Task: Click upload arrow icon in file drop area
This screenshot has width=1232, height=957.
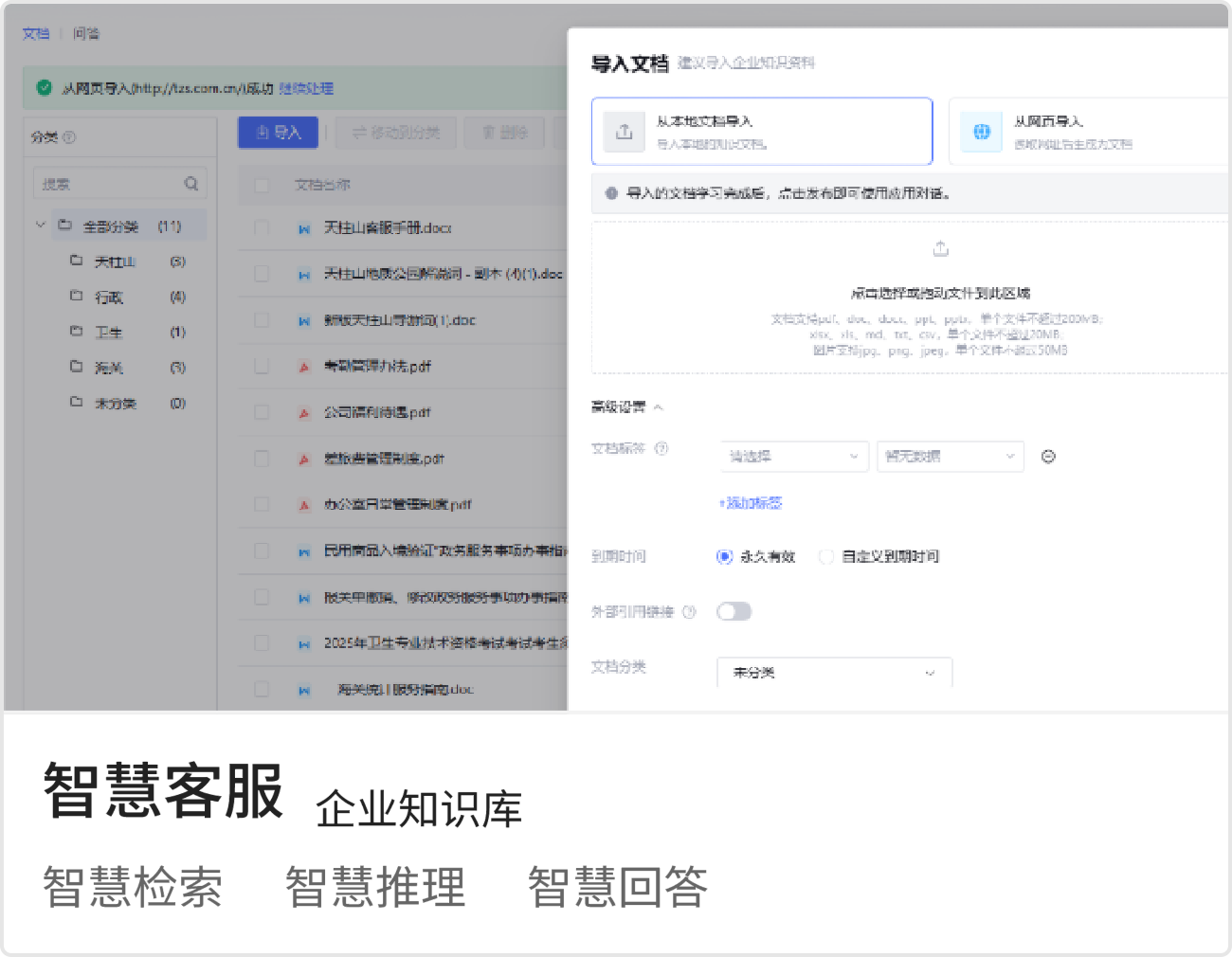Action: [x=940, y=249]
